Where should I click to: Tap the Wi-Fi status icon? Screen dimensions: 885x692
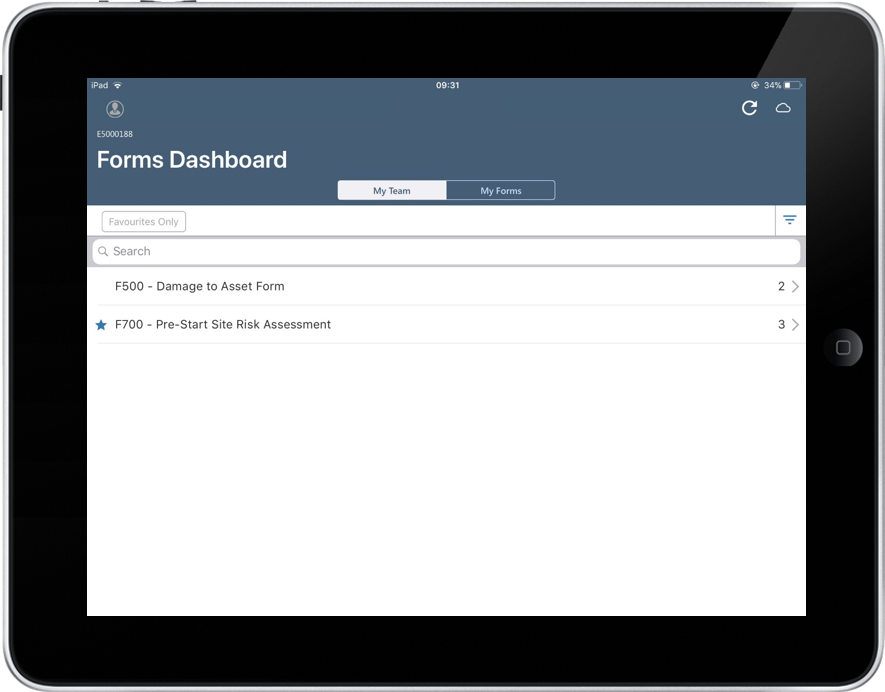118,86
